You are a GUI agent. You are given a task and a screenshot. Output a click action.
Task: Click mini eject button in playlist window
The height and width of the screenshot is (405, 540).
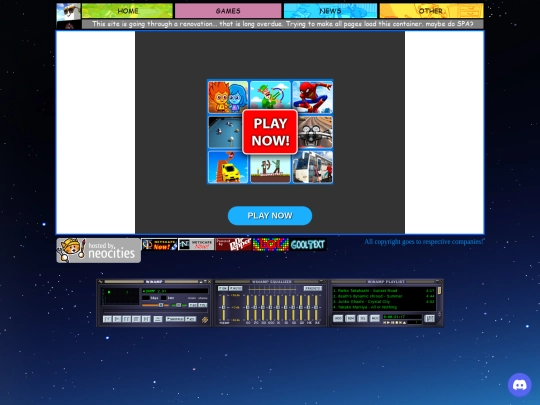tap(404, 322)
